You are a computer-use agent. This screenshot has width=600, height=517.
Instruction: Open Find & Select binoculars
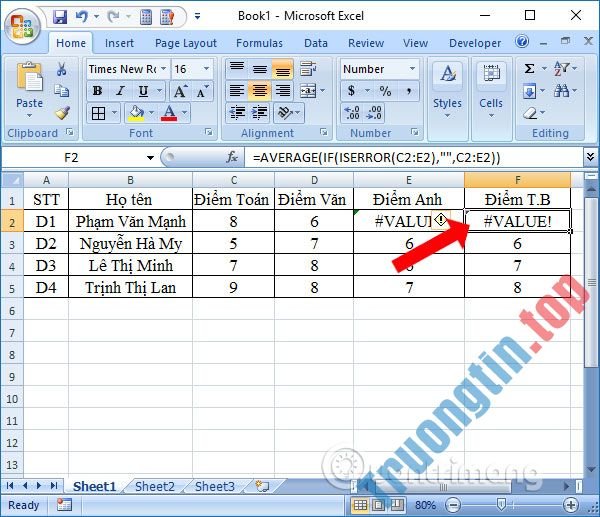click(561, 91)
